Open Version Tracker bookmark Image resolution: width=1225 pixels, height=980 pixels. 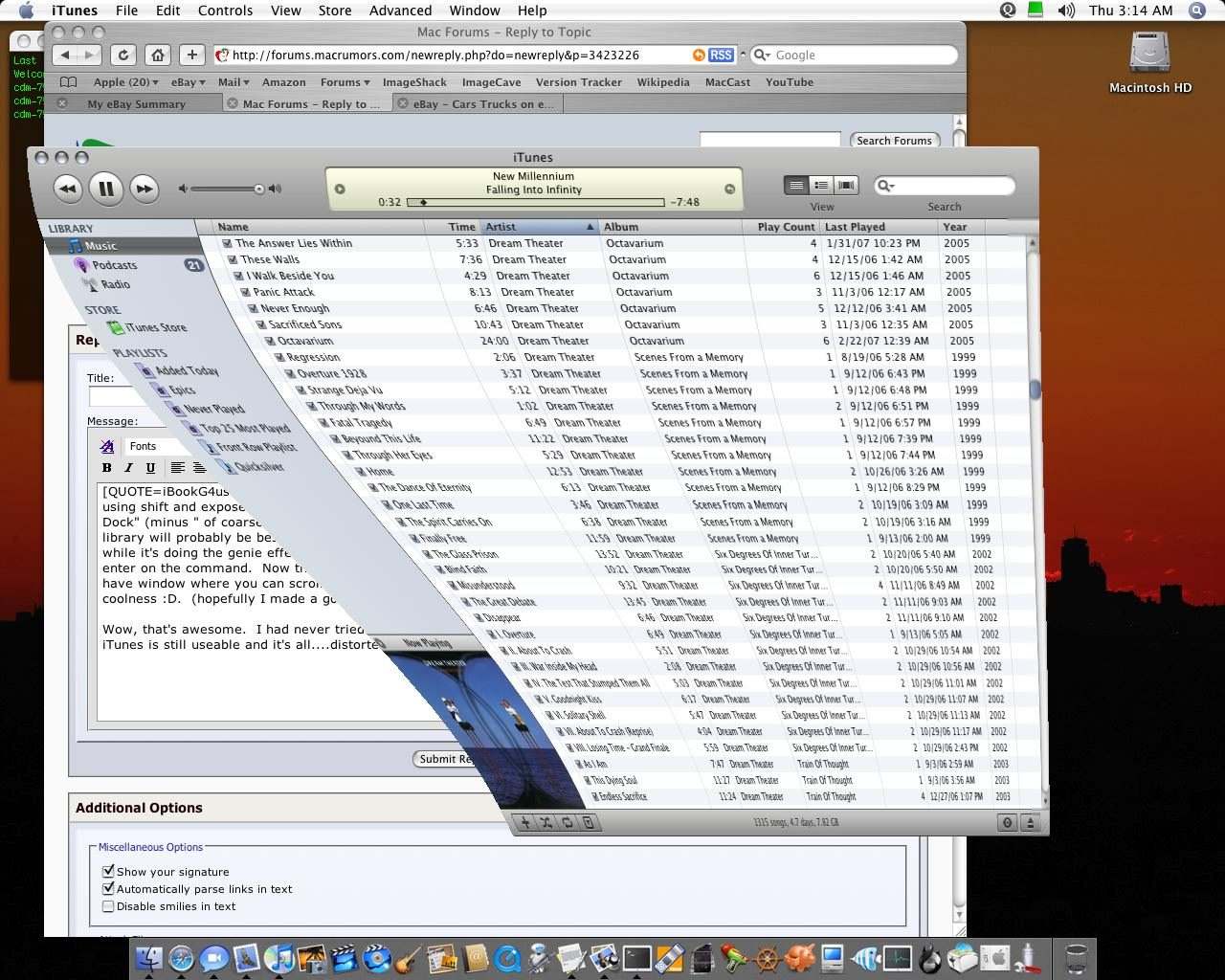(x=578, y=82)
